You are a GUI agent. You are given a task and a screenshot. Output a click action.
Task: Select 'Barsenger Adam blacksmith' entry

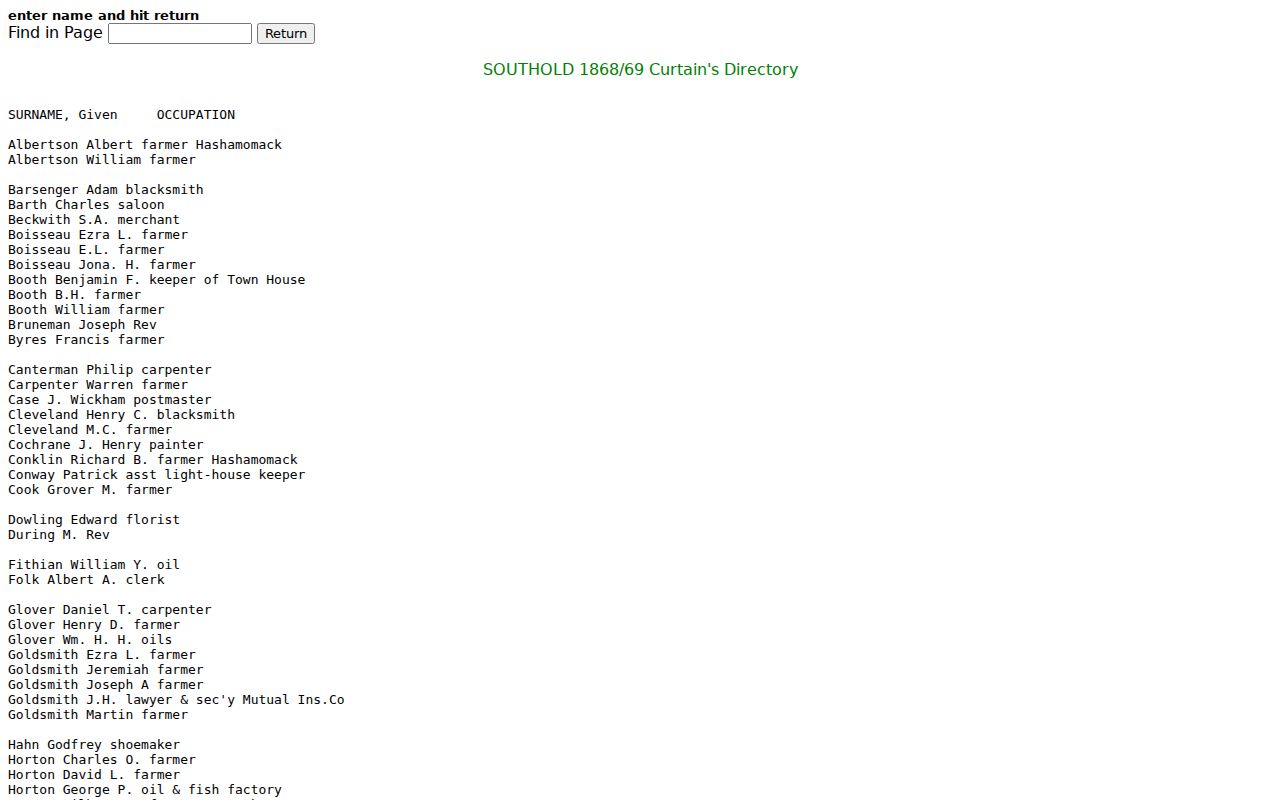coord(106,190)
